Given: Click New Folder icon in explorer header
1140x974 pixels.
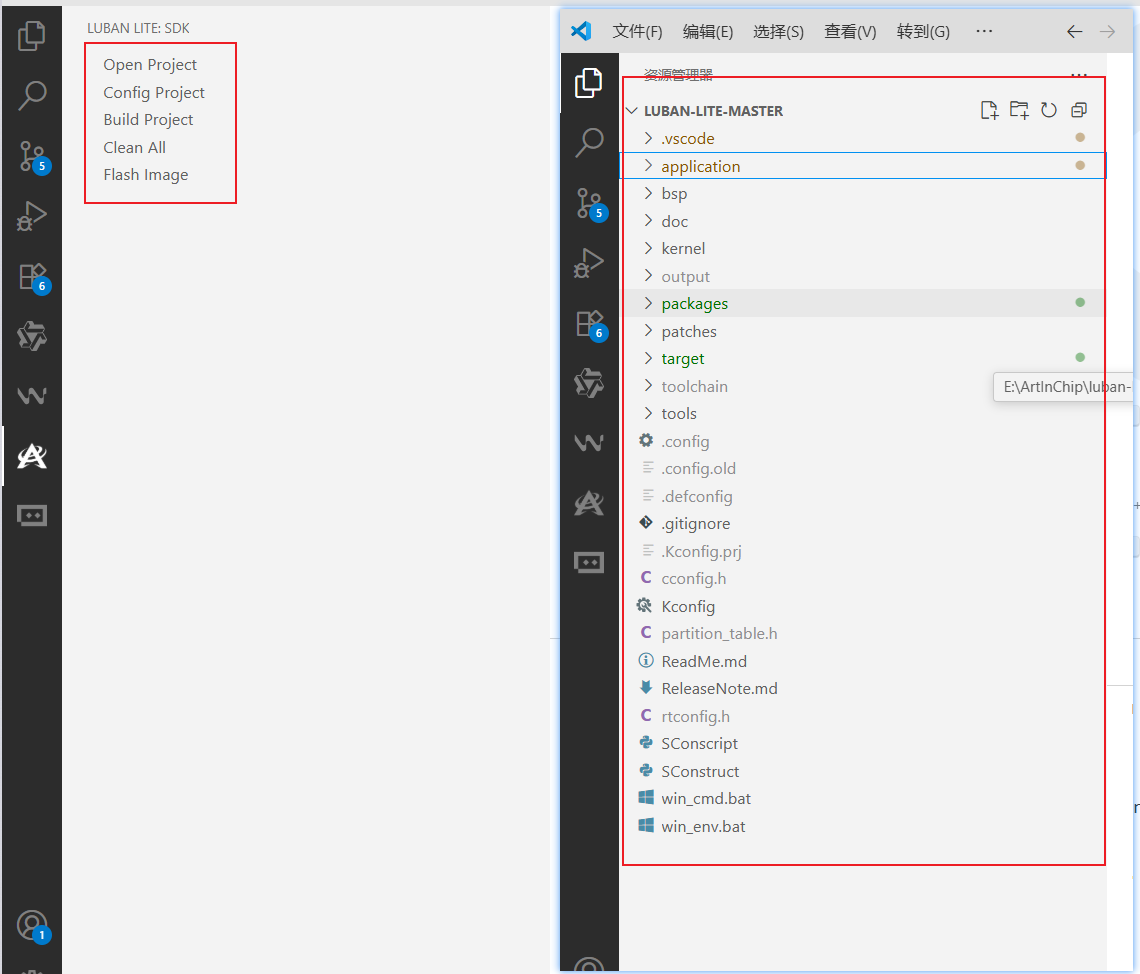Looking at the screenshot, I should click(x=1019, y=110).
